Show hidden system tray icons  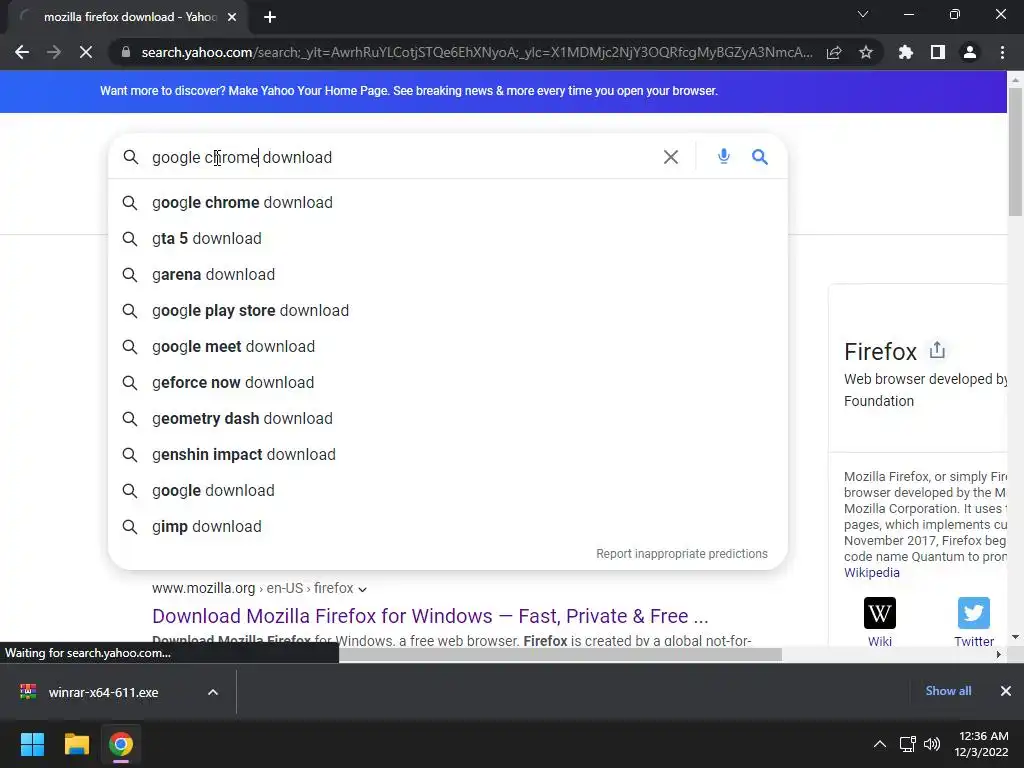(x=880, y=744)
